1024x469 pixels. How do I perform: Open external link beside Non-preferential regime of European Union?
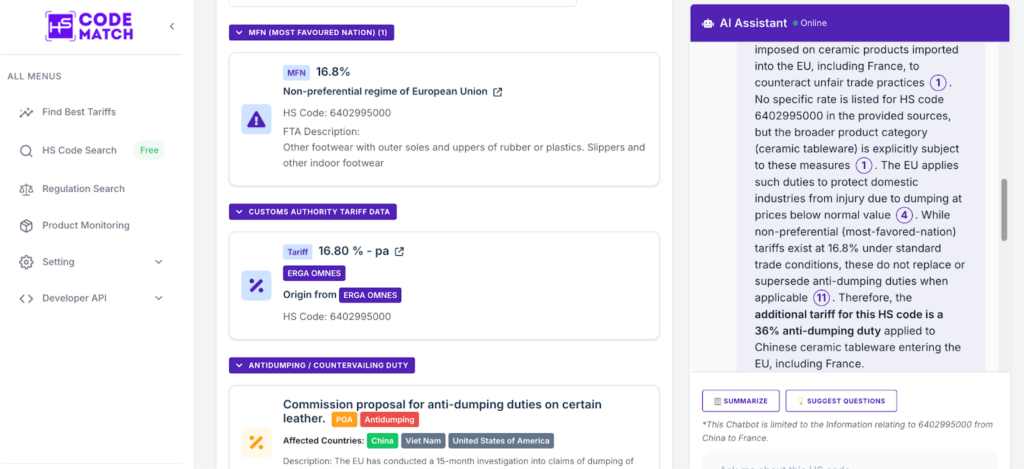click(498, 92)
